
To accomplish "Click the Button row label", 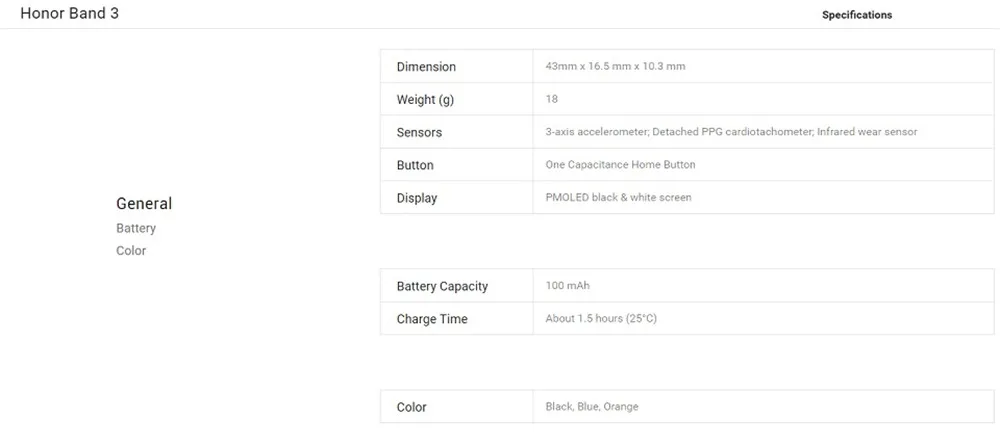I will pyautogui.click(x=415, y=165).
